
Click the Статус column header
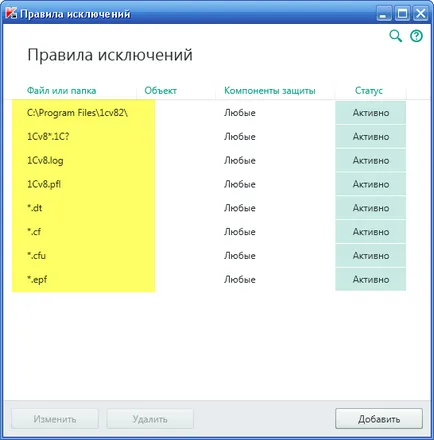point(369,91)
